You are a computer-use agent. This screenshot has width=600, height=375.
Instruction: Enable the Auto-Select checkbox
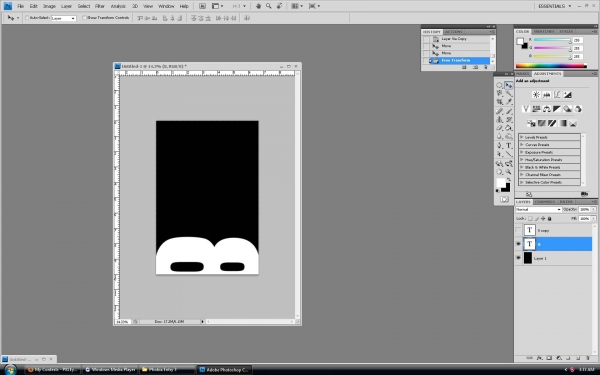[27, 18]
